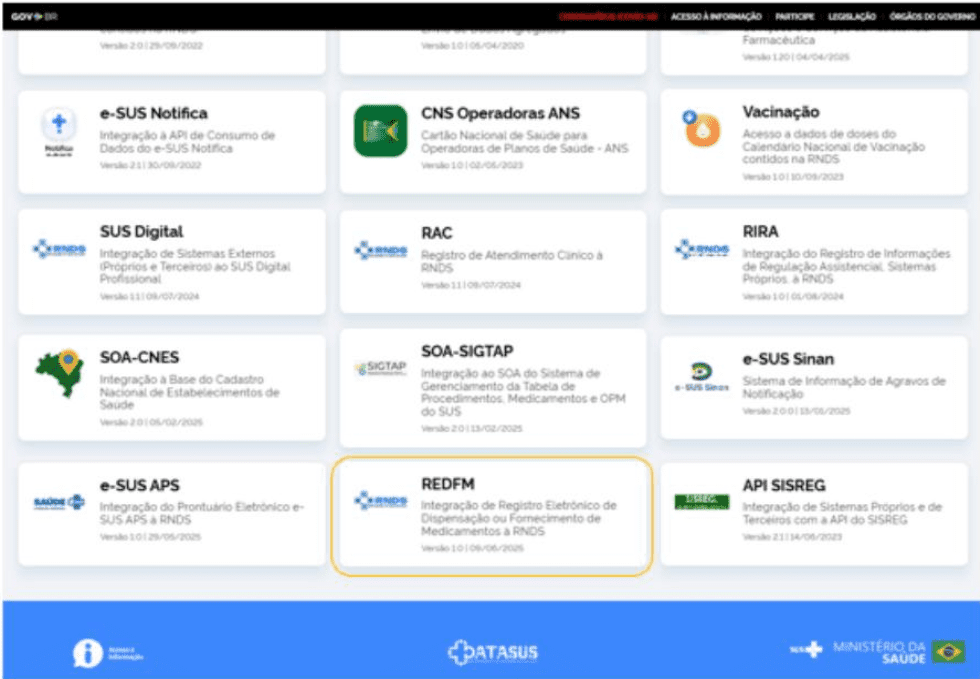Image resolution: width=980 pixels, height=679 pixels.
Task: Click Ministério da Saúde text in footer
Action: [879, 652]
